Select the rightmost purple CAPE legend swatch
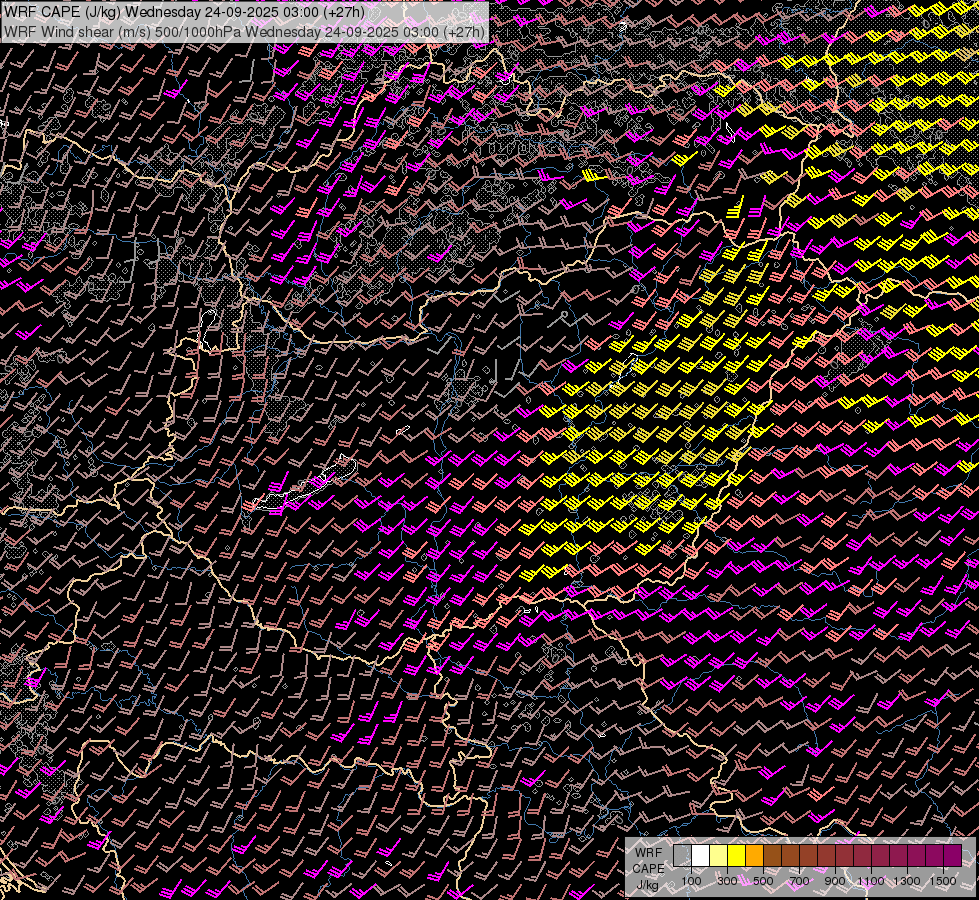This screenshot has height=900, width=979. click(x=952, y=856)
